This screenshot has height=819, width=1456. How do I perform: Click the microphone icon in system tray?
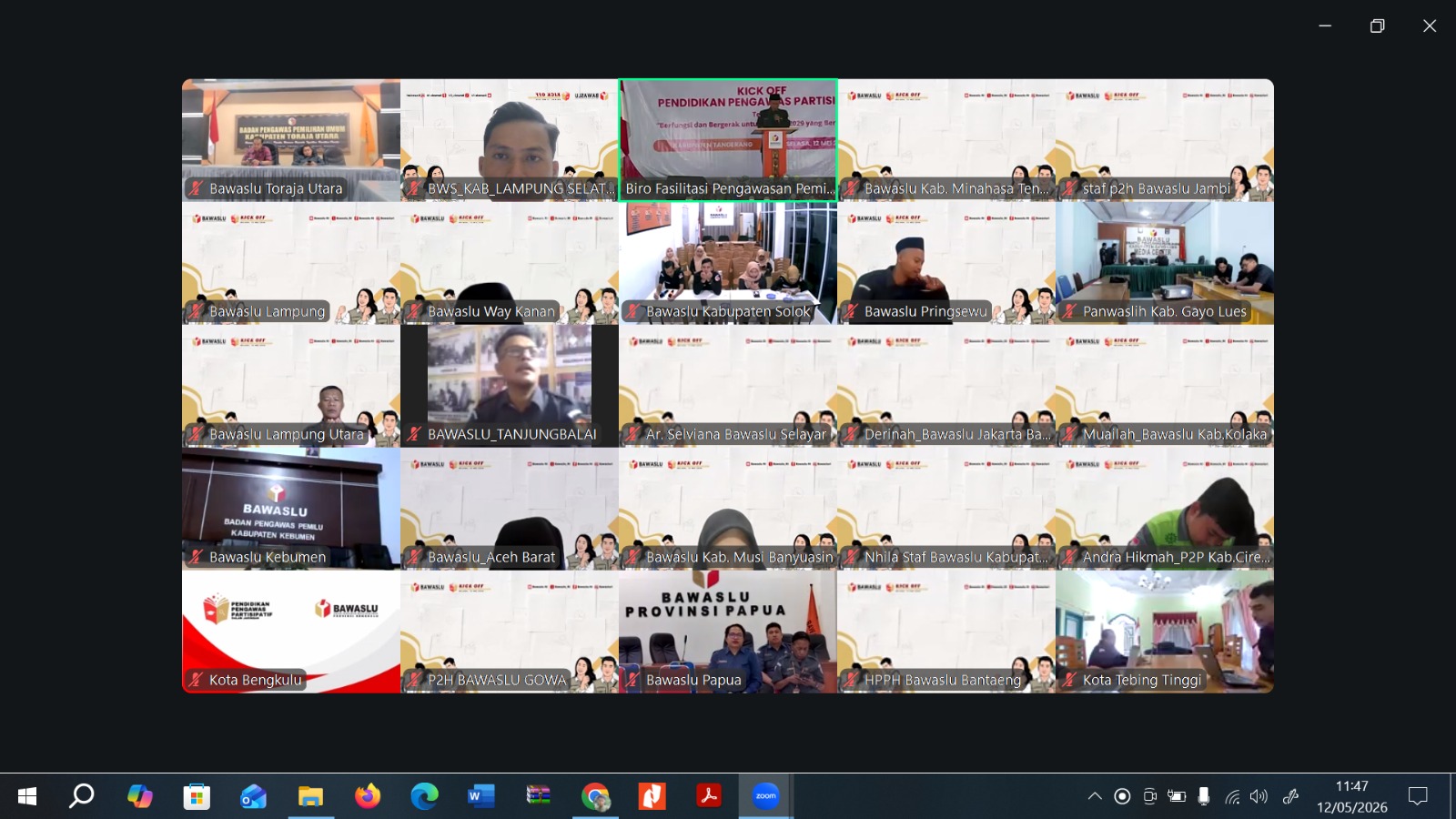coord(1204,796)
